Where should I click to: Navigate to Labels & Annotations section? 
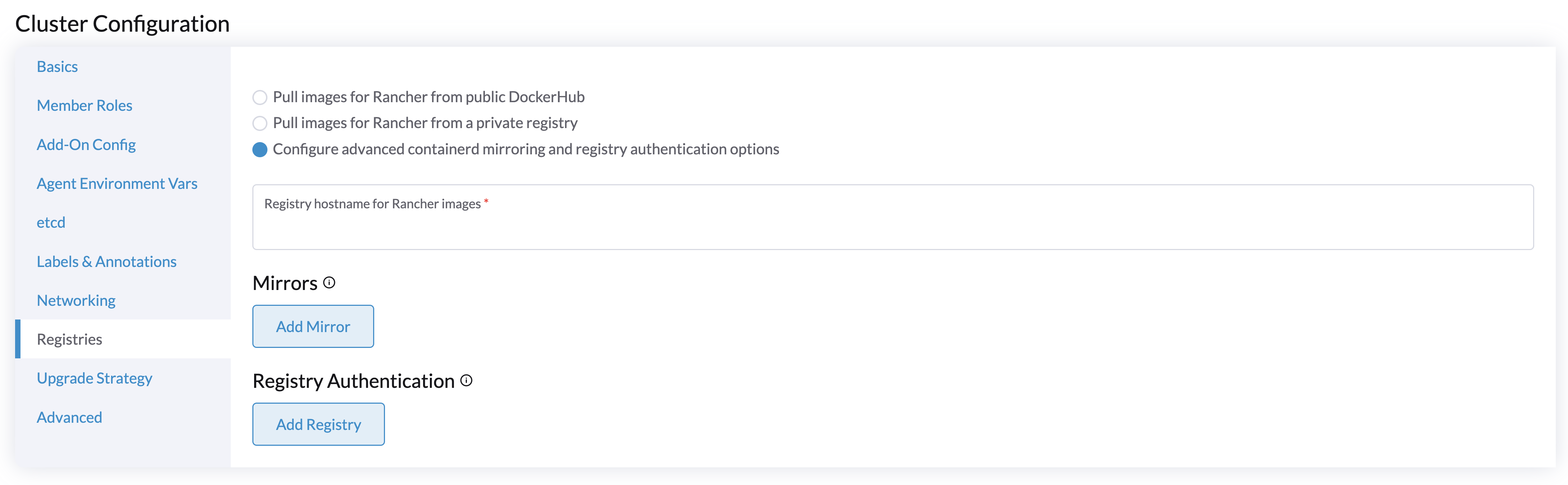(x=106, y=261)
